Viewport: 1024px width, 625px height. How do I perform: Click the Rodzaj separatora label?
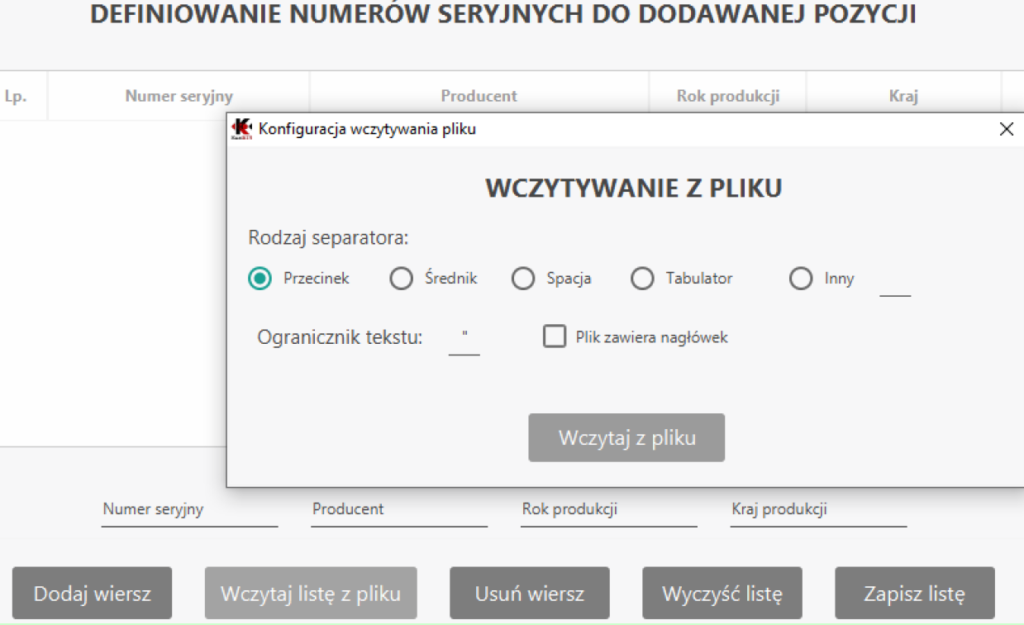[x=328, y=238]
